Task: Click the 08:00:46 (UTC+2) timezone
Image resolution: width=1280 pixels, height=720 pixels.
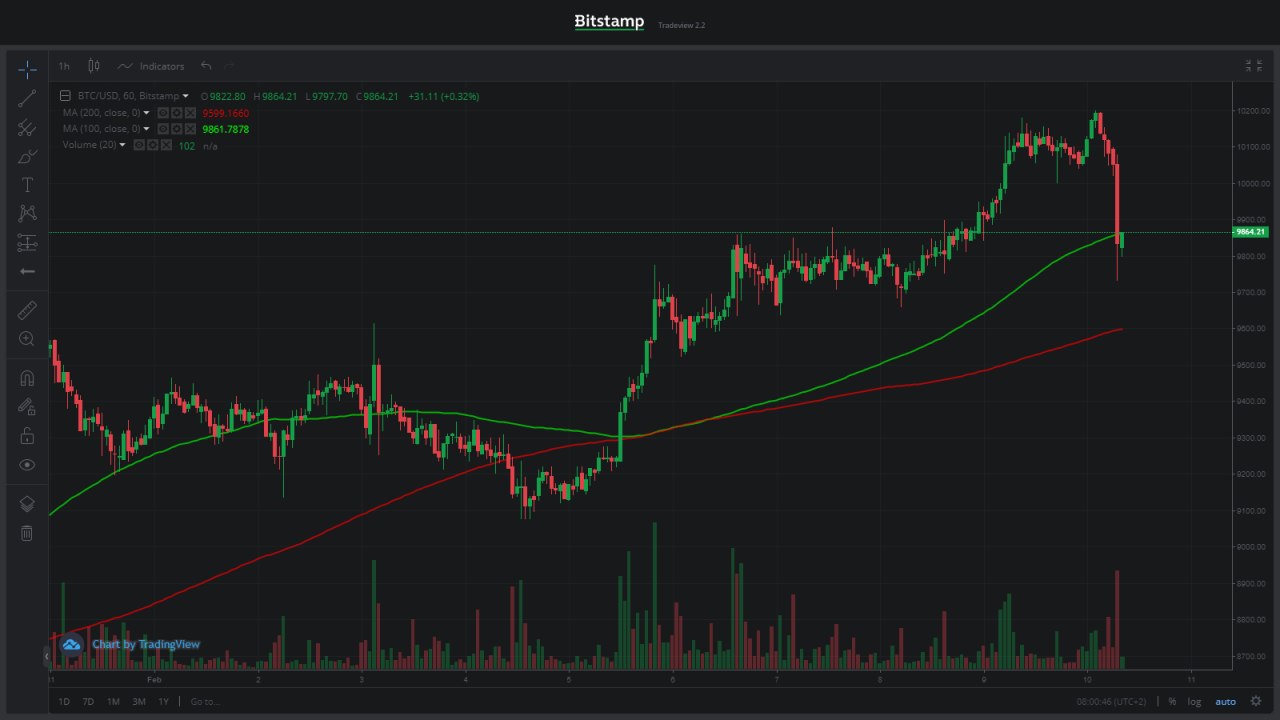Action: [1110, 702]
